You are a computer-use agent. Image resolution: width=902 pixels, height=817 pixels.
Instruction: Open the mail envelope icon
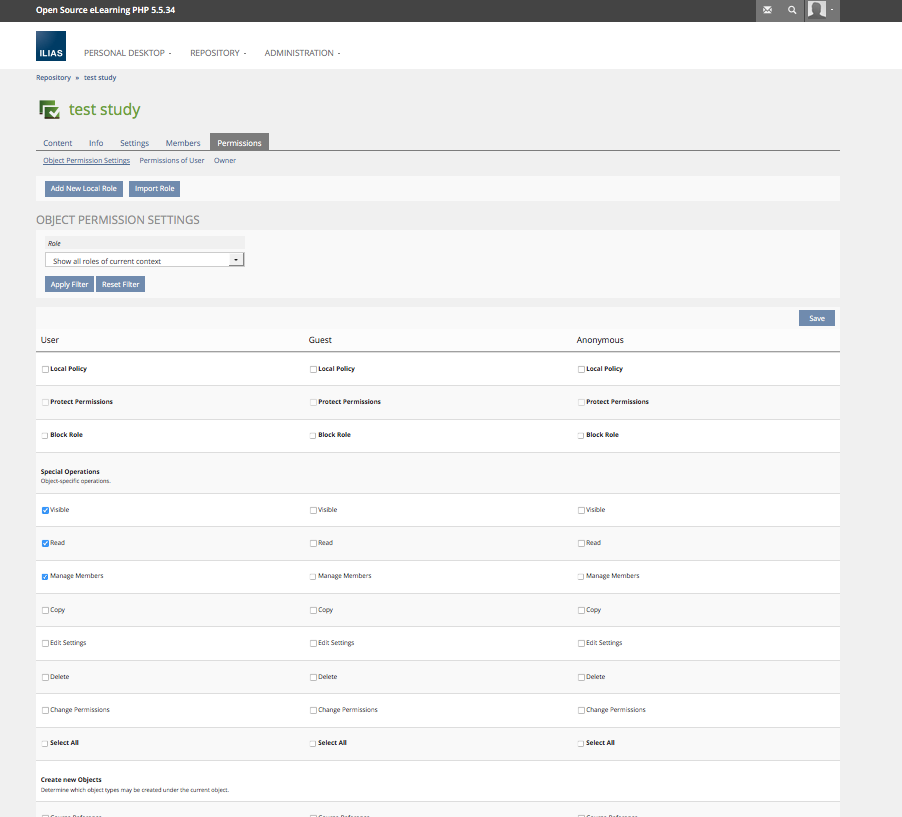(x=767, y=10)
